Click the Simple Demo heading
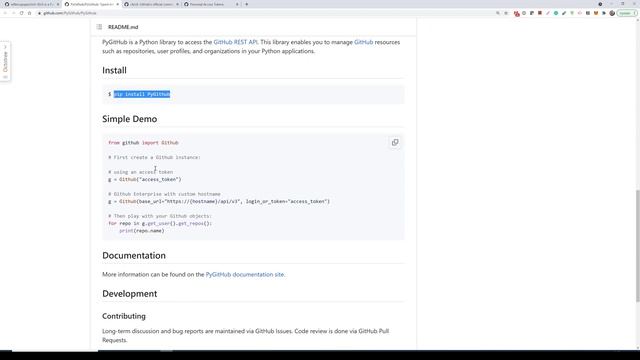Screen dimensions: 640x360 pyautogui.click(x=129, y=119)
